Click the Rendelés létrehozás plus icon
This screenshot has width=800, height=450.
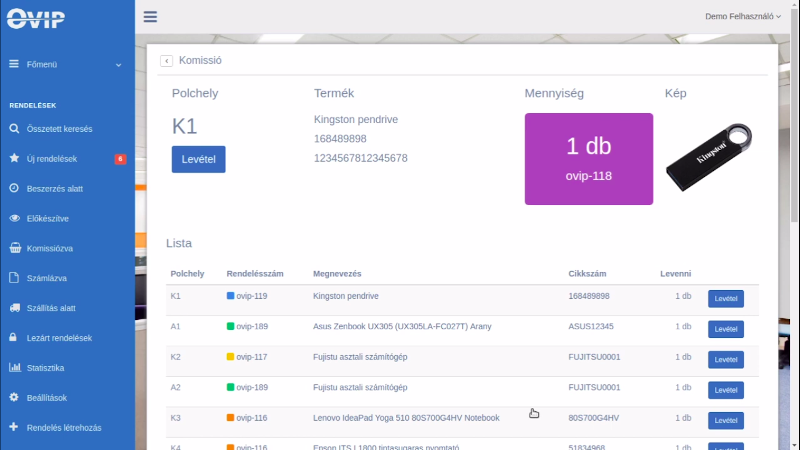(x=14, y=427)
